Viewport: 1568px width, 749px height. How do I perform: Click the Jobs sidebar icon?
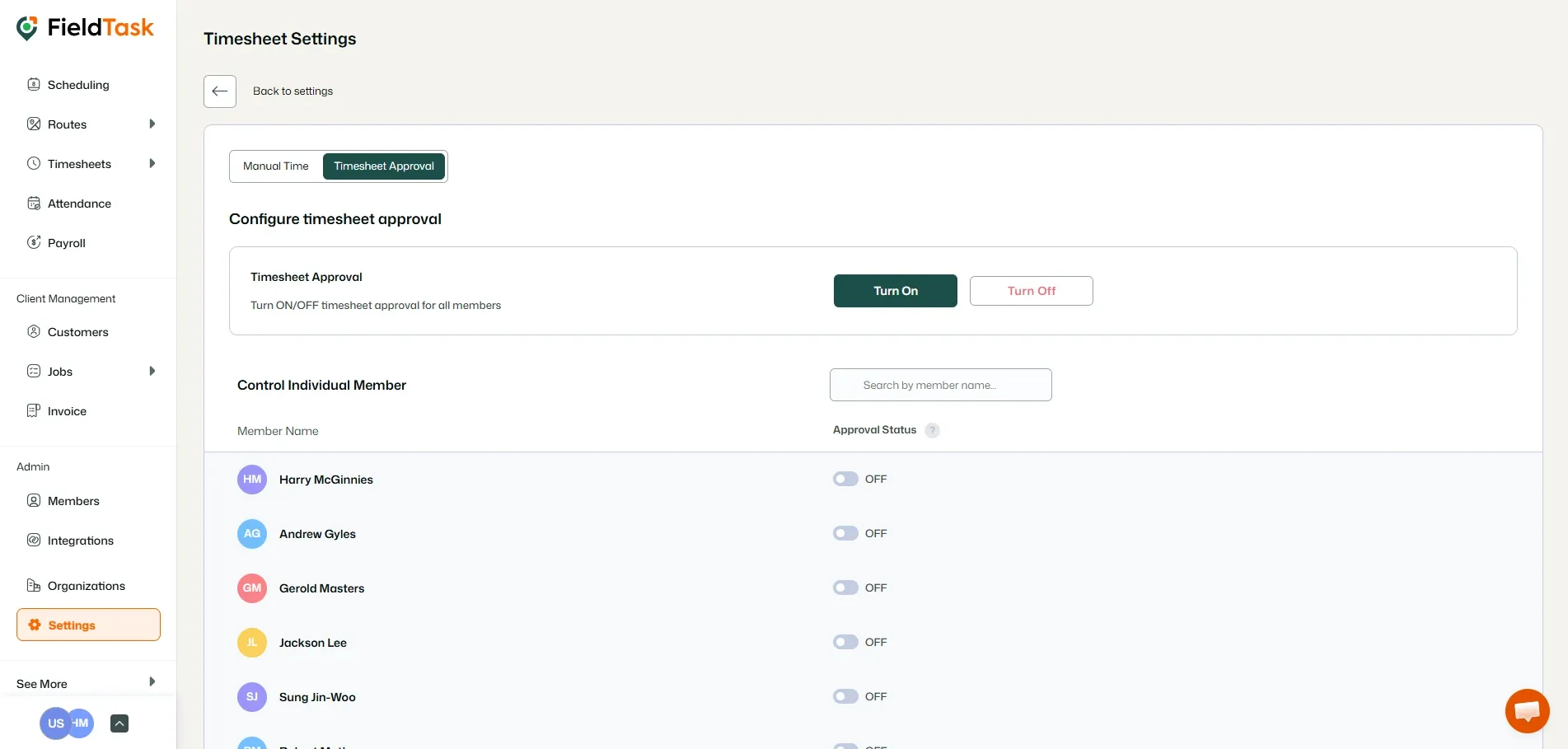(34, 372)
